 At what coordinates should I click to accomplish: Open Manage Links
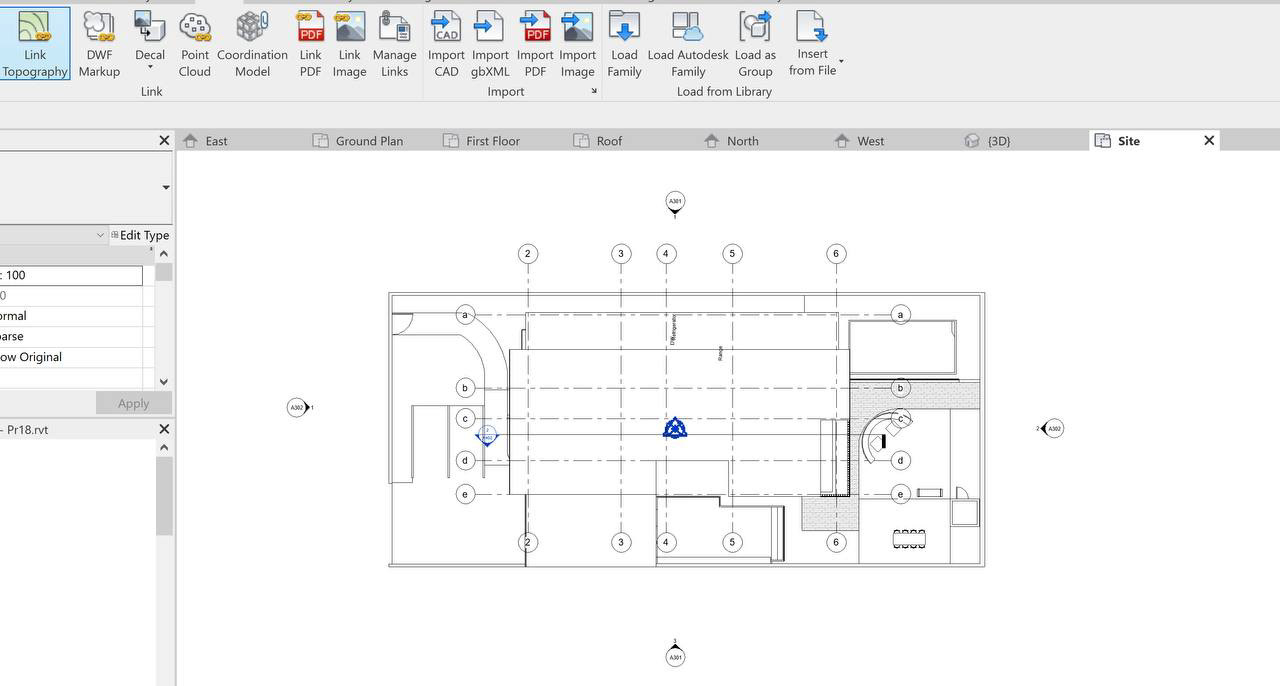[394, 44]
